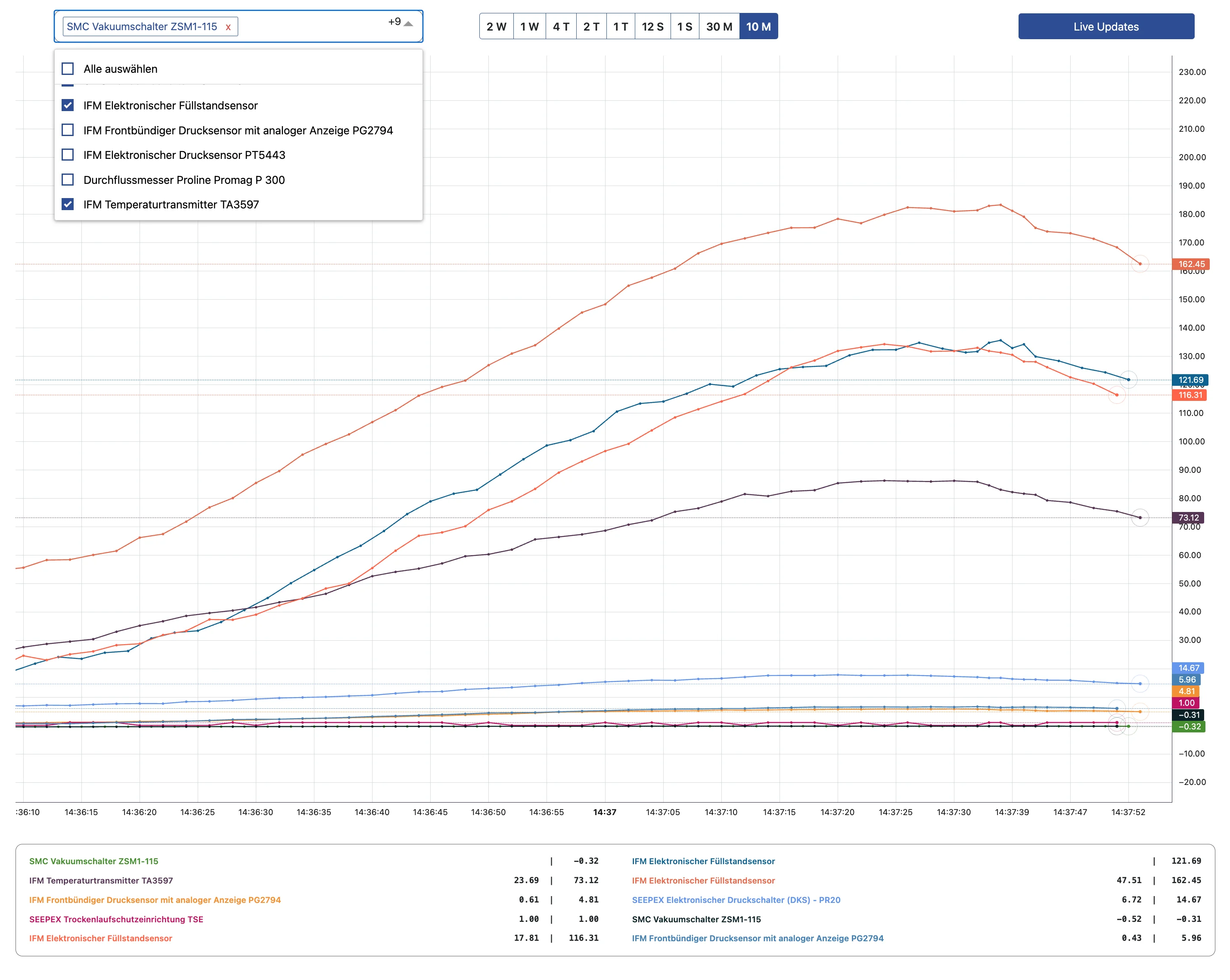
Task: Click the 121.69 blue value label
Action: click(1191, 380)
